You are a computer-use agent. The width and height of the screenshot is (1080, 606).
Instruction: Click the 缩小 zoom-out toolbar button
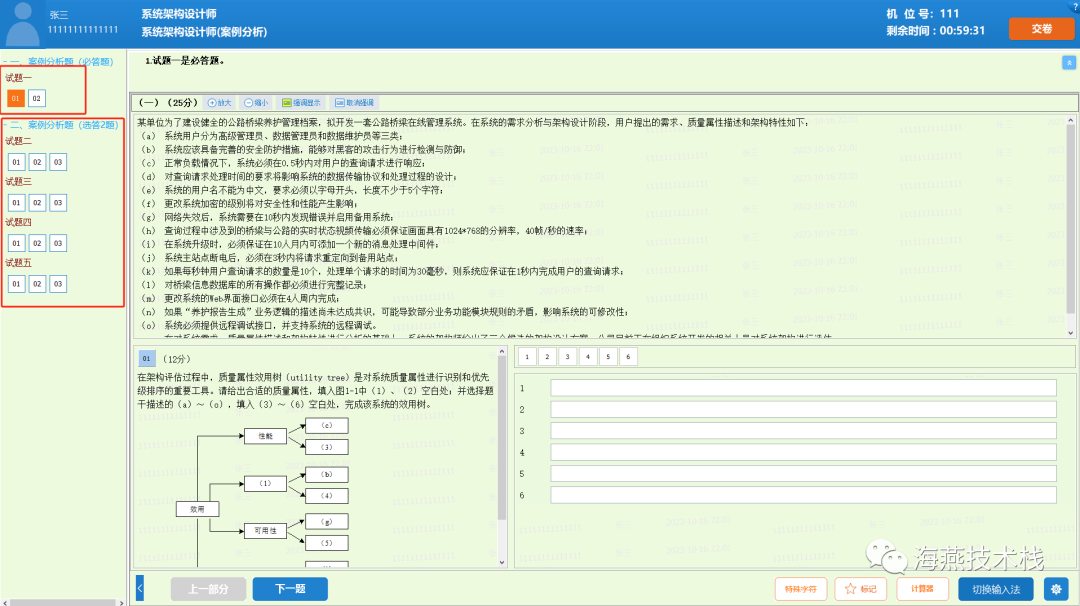click(x=256, y=103)
